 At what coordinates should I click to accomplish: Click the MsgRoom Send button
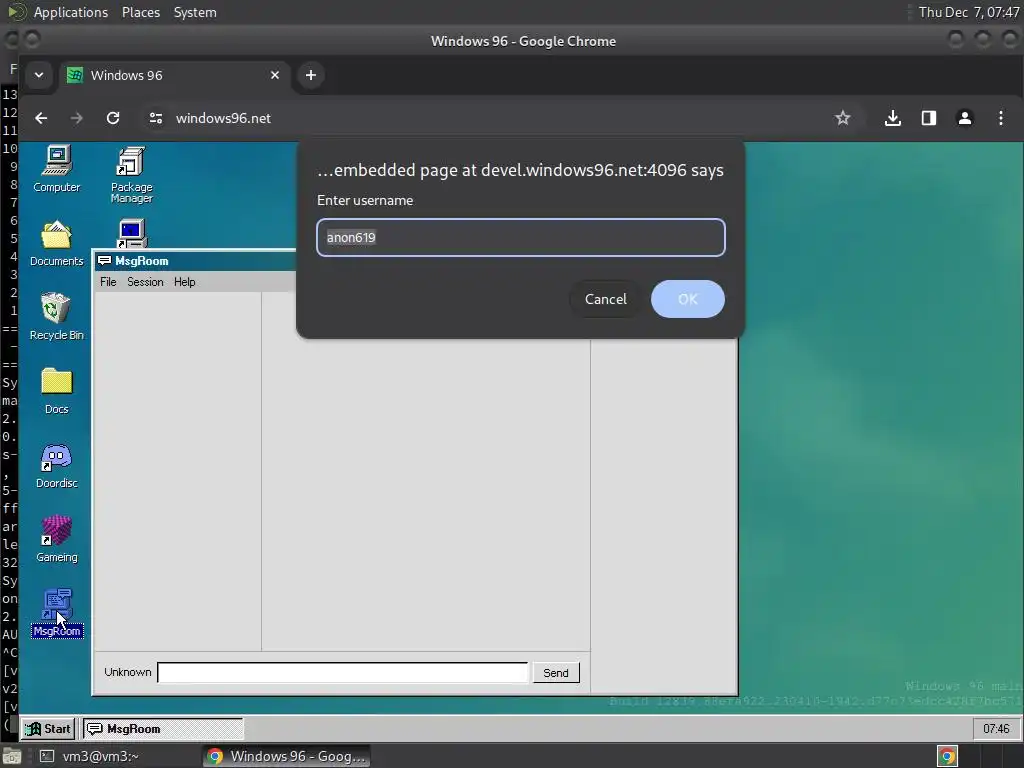(x=556, y=673)
